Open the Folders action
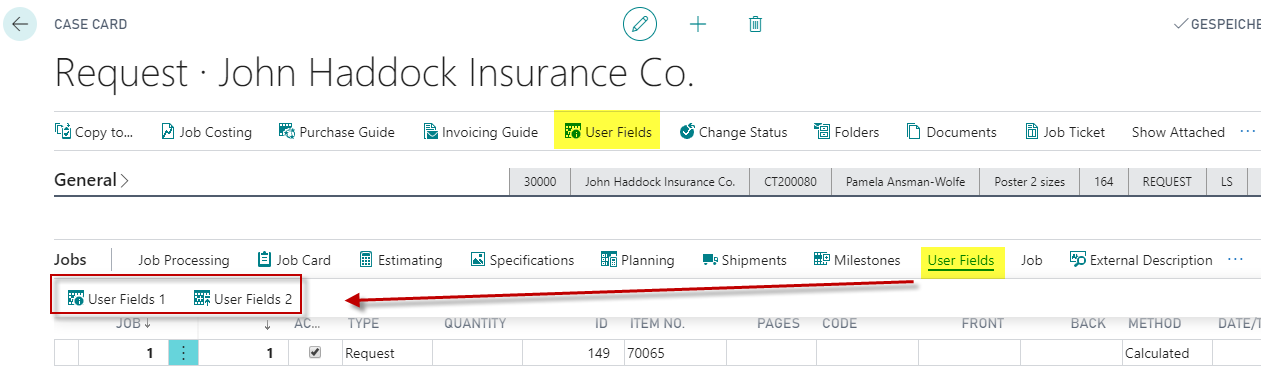The height and width of the screenshot is (366, 1261). coord(846,132)
